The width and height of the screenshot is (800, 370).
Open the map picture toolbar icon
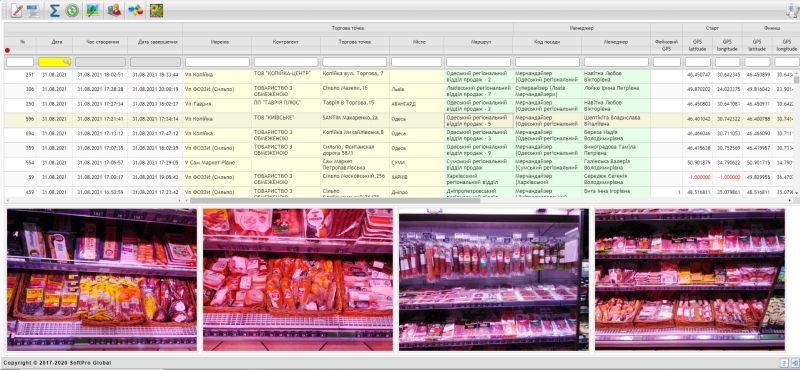(93, 10)
